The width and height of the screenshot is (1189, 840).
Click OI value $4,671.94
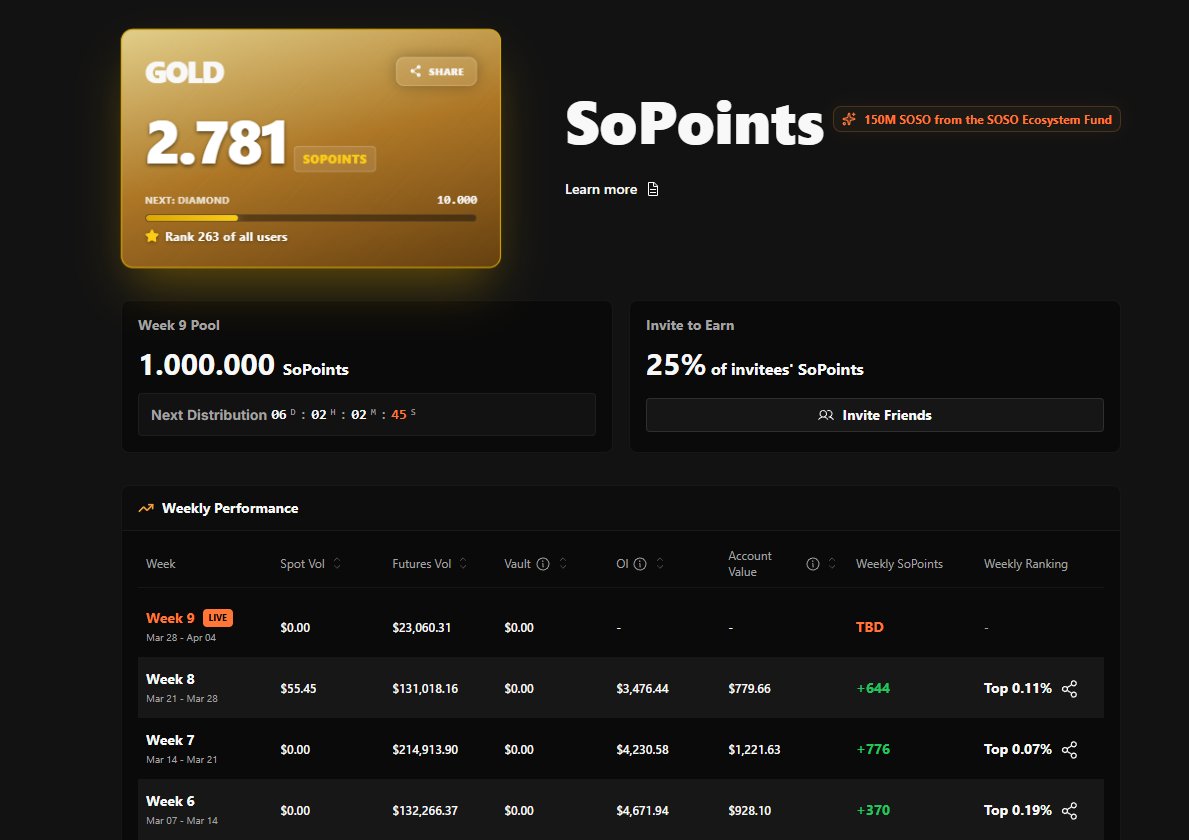pyautogui.click(x=642, y=810)
